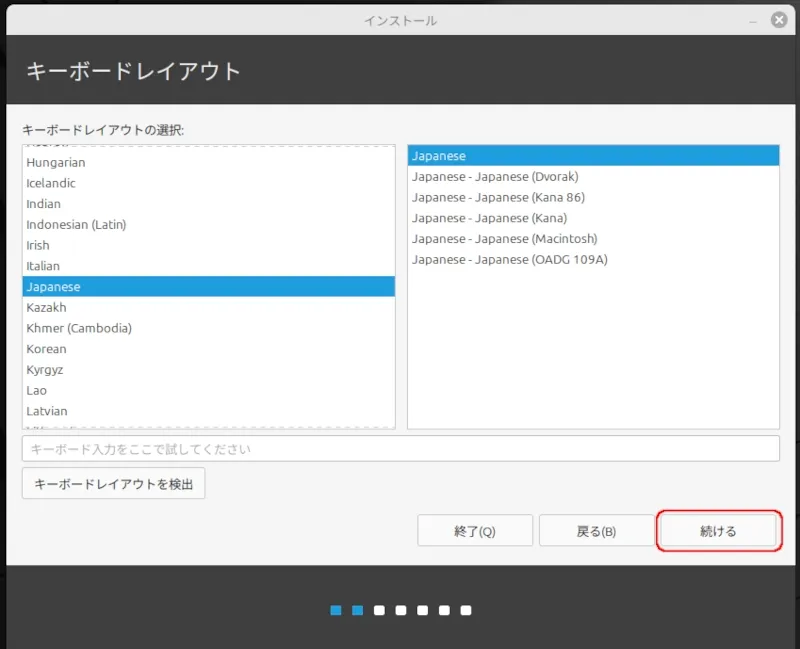The image size is (800, 649).
Task: Close the installer window
Action: click(x=778, y=20)
